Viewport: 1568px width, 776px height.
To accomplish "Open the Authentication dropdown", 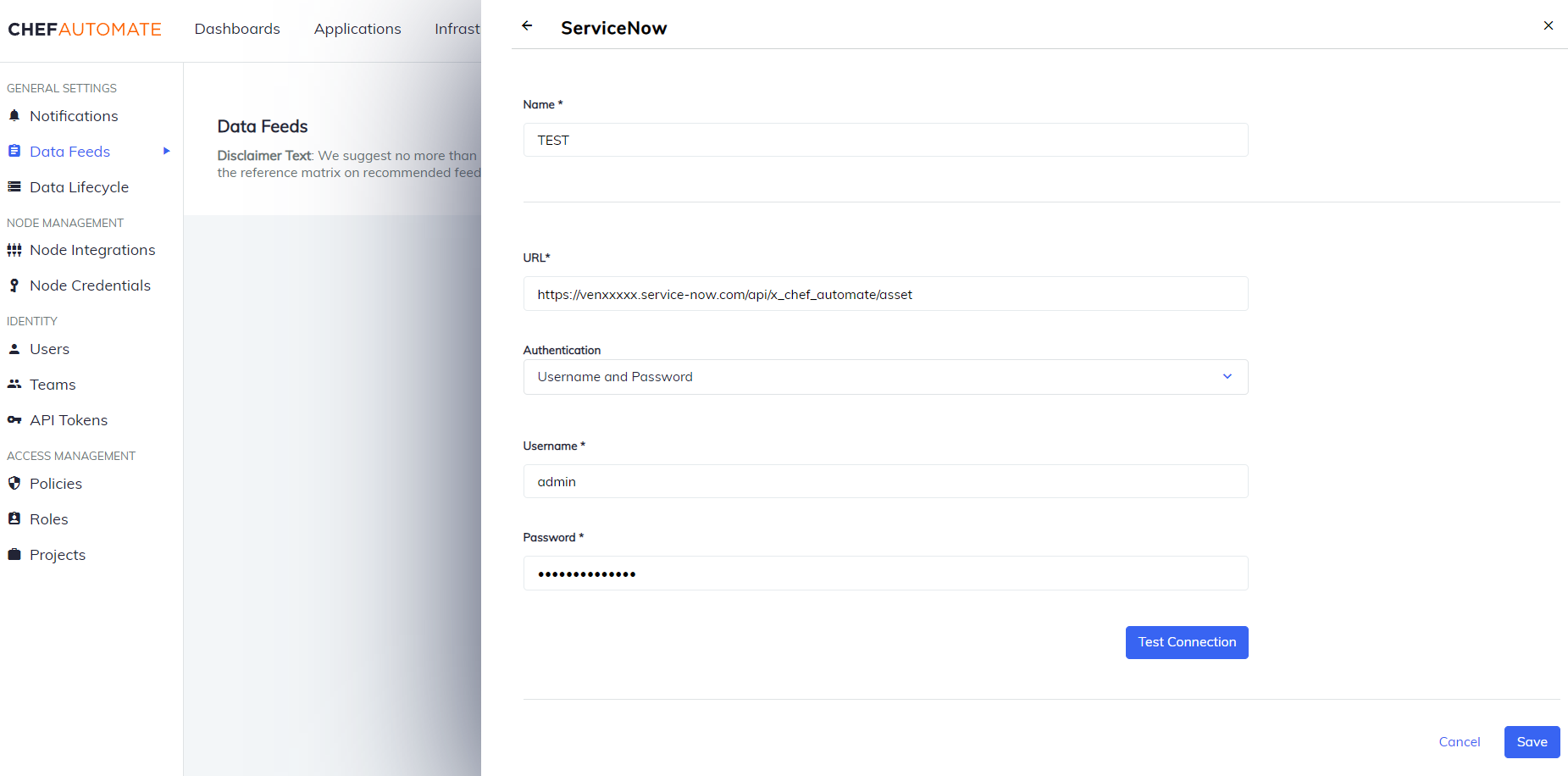I will click(885, 377).
